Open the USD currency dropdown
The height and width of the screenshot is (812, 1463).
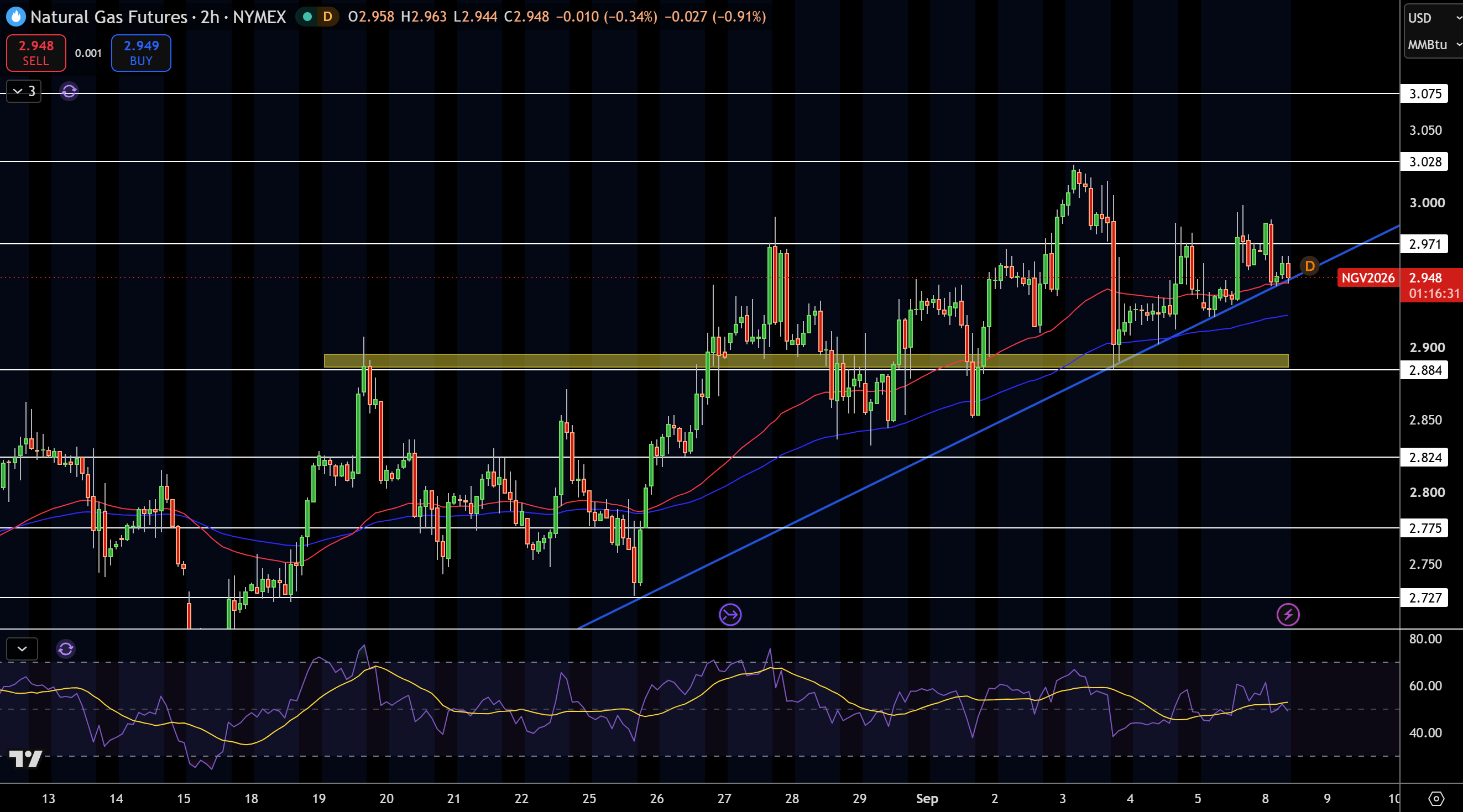pos(1434,18)
